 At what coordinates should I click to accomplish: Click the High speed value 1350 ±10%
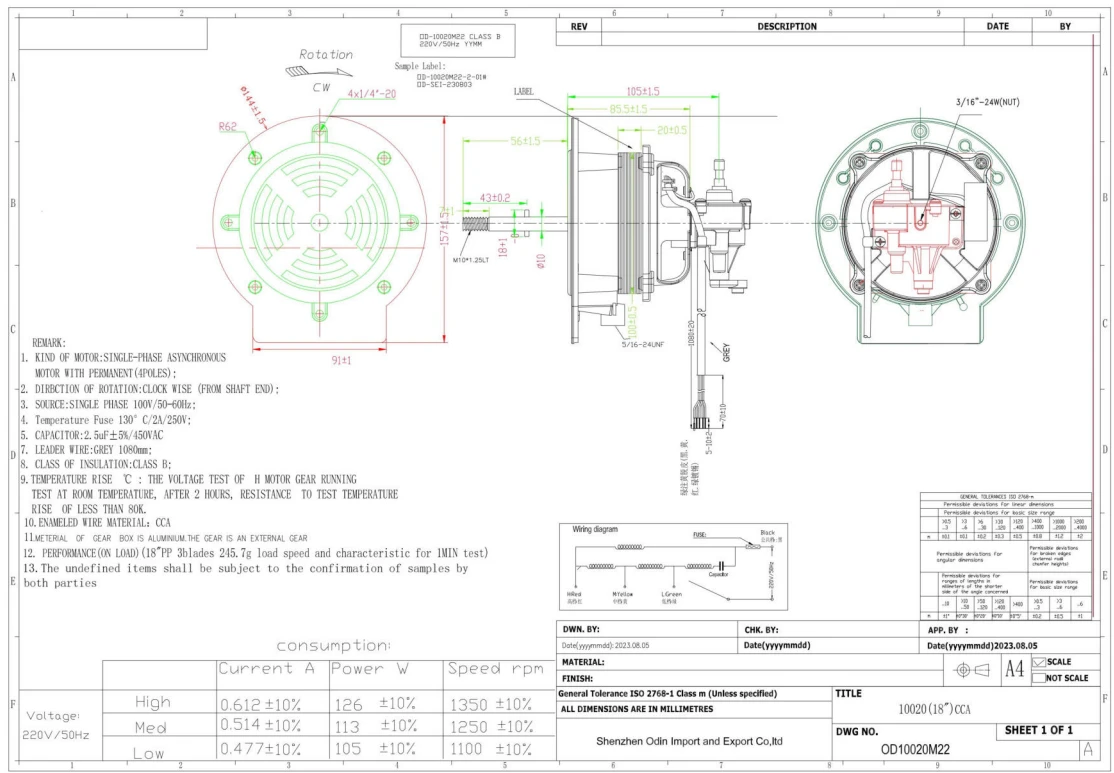(x=491, y=705)
